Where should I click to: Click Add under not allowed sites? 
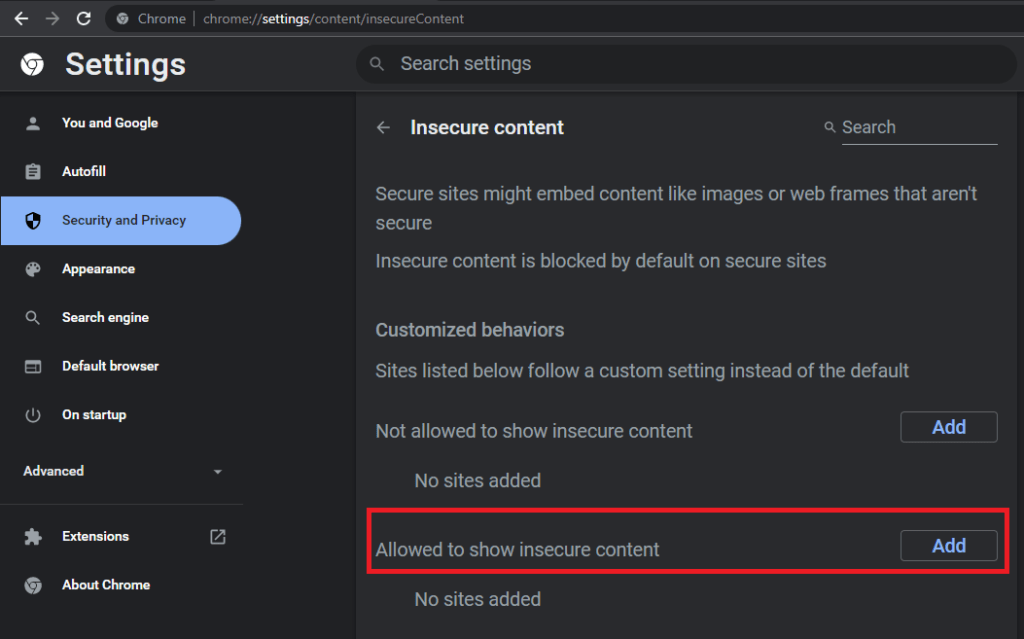tap(948, 426)
